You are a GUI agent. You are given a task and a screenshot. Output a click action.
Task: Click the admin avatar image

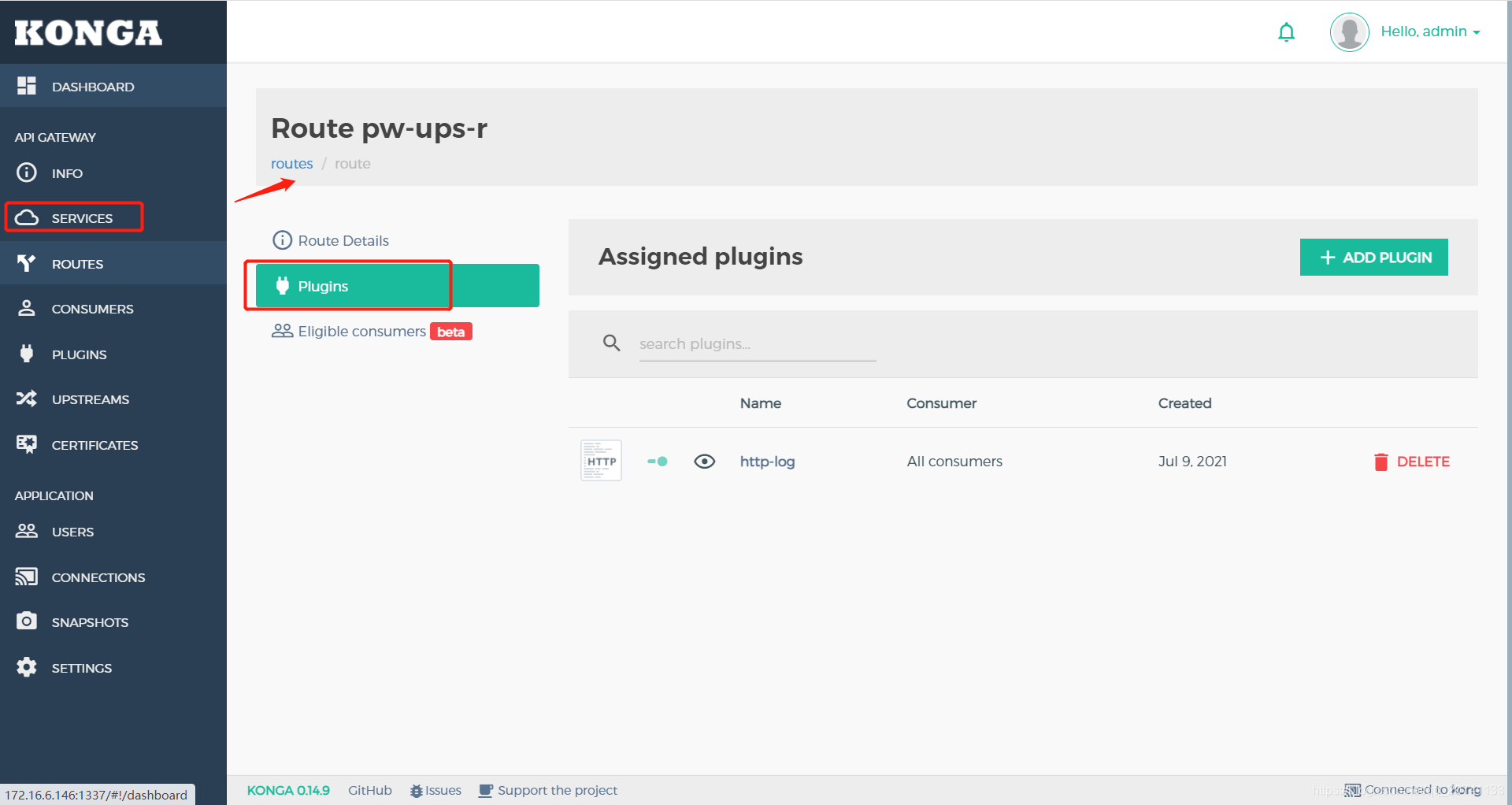click(1349, 32)
